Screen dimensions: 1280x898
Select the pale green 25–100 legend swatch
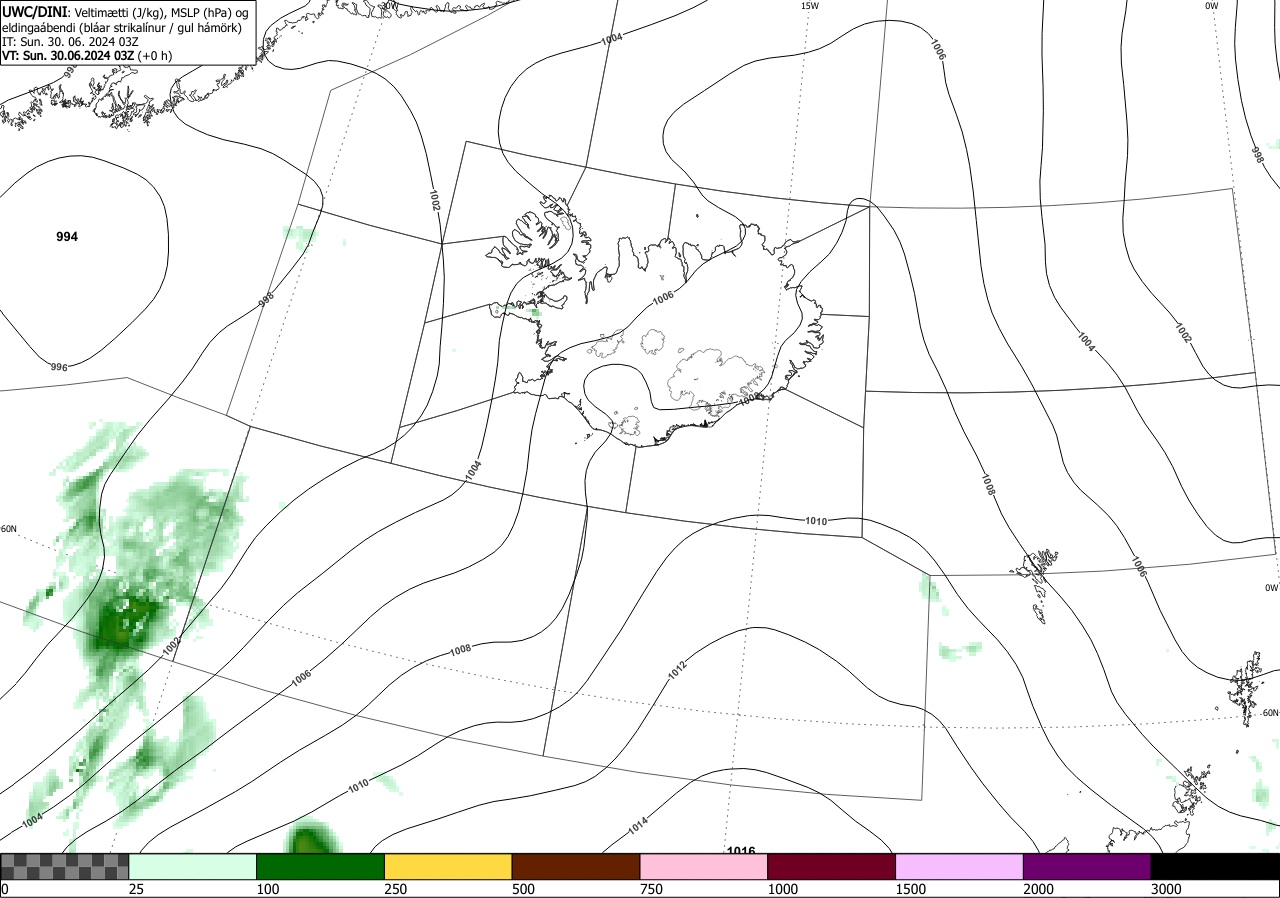pyautogui.click(x=192, y=866)
